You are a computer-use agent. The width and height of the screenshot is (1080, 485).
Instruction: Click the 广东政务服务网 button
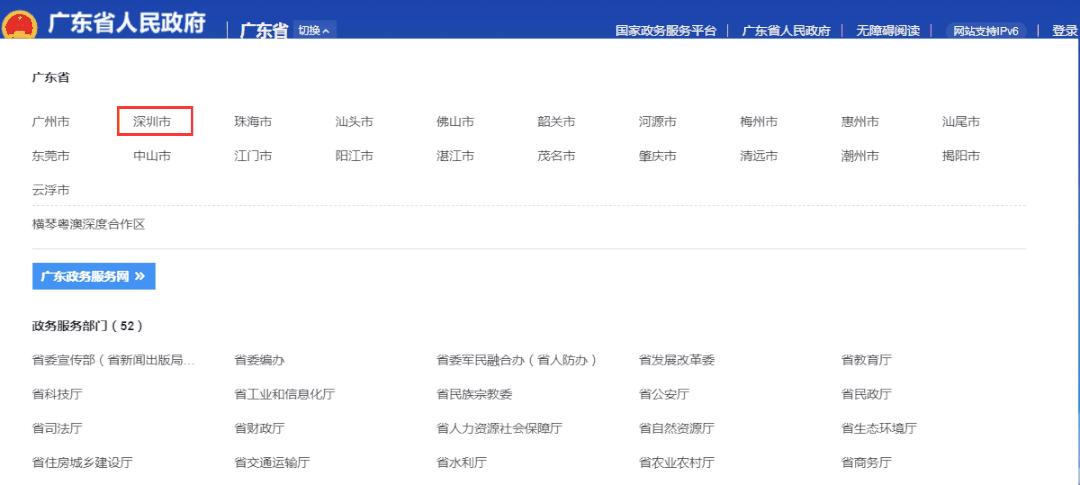[x=94, y=276]
